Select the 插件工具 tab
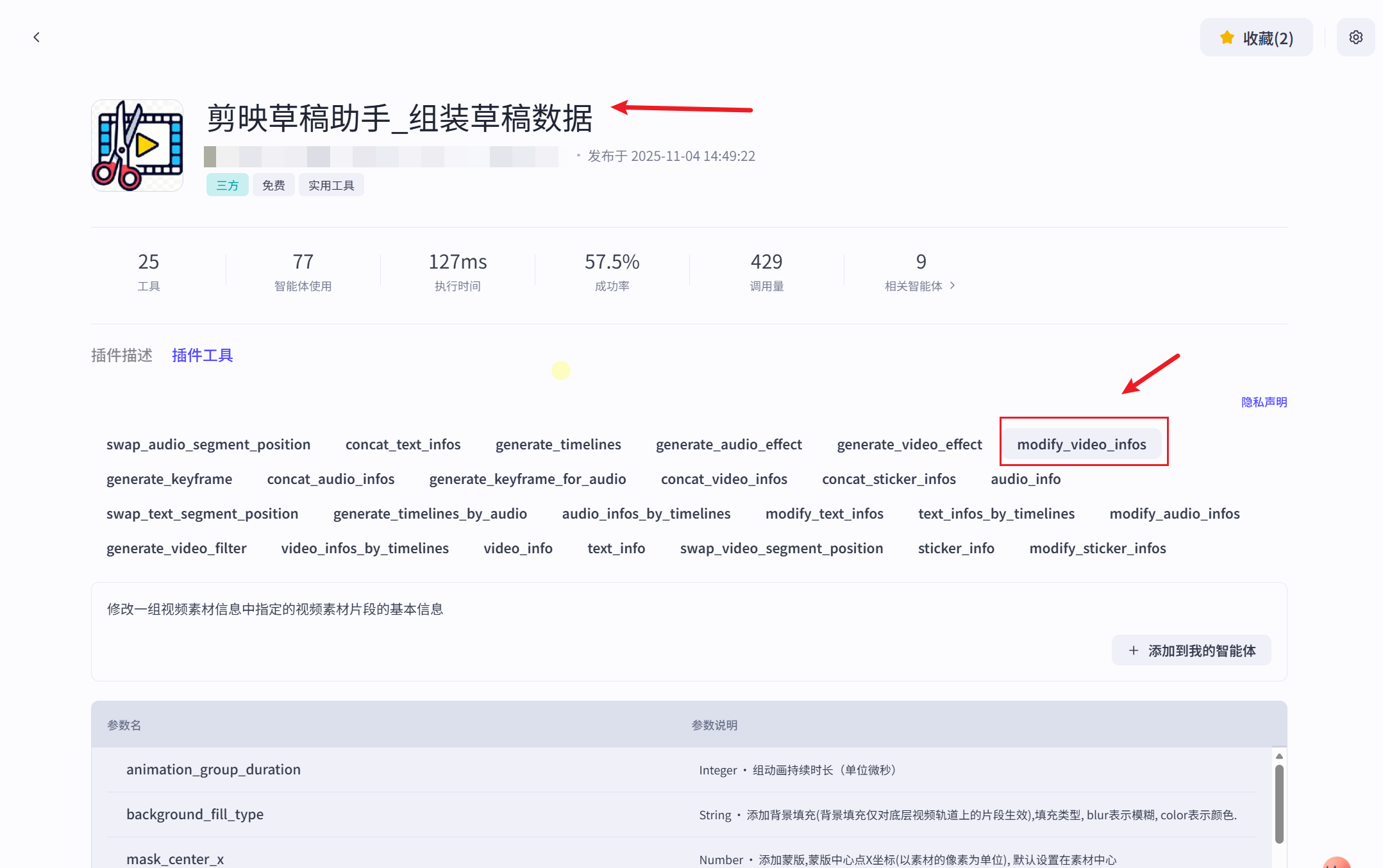This screenshot has height=868, width=1383. 202,355
